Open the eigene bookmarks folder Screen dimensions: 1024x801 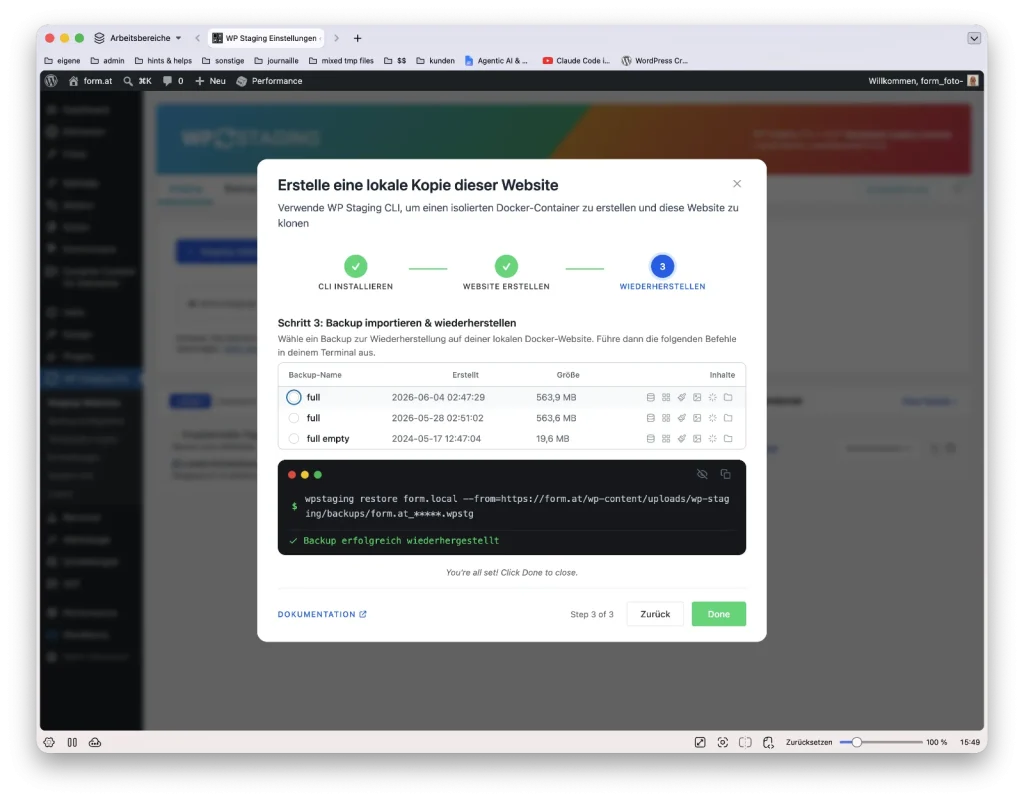click(63, 61)
